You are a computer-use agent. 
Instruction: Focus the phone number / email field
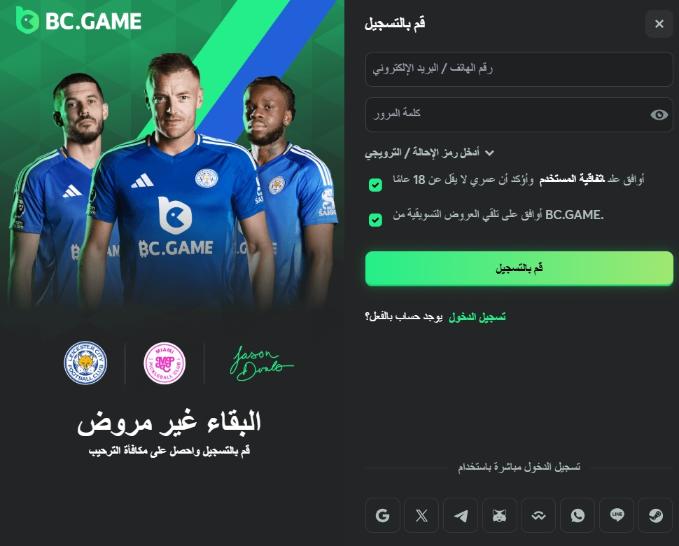(x=519, y=69)
